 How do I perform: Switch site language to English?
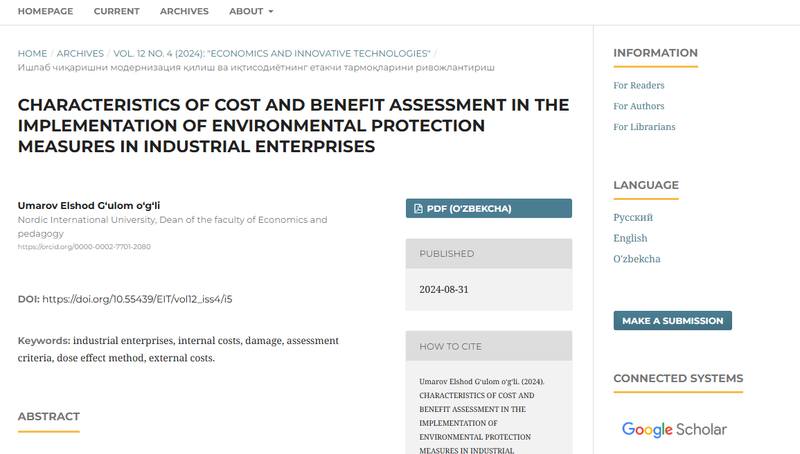pos(630,238)
